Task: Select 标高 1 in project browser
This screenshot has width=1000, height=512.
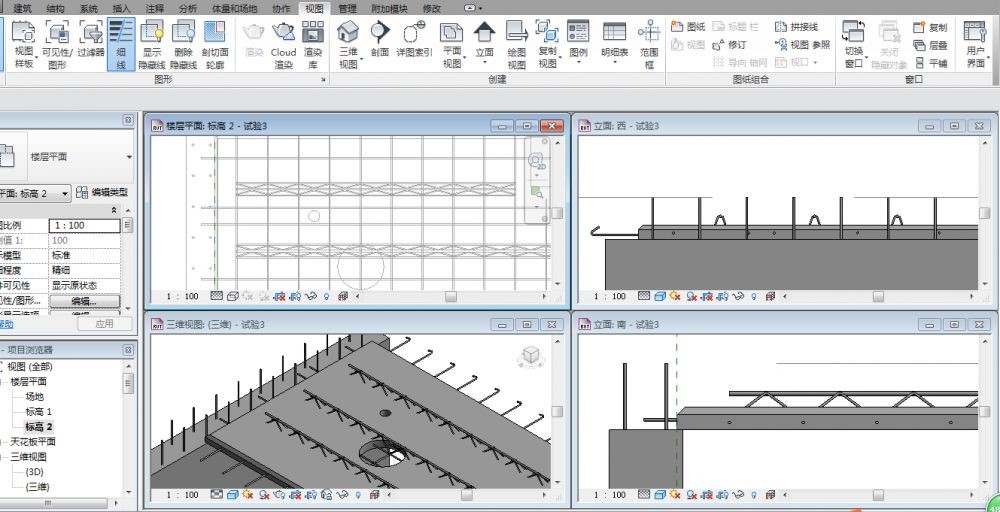Action: [x=39, y=412]
